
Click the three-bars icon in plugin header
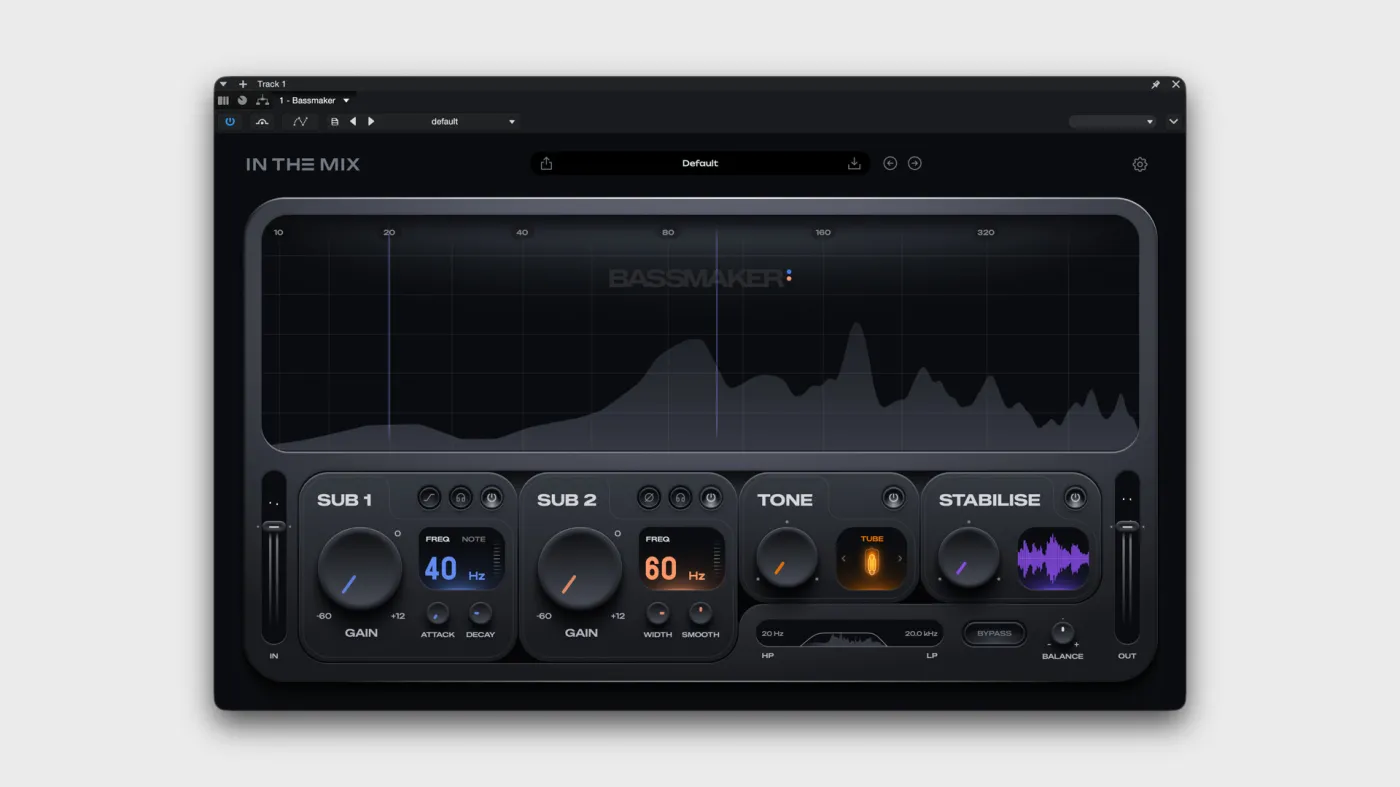click(x=224, y=100)
